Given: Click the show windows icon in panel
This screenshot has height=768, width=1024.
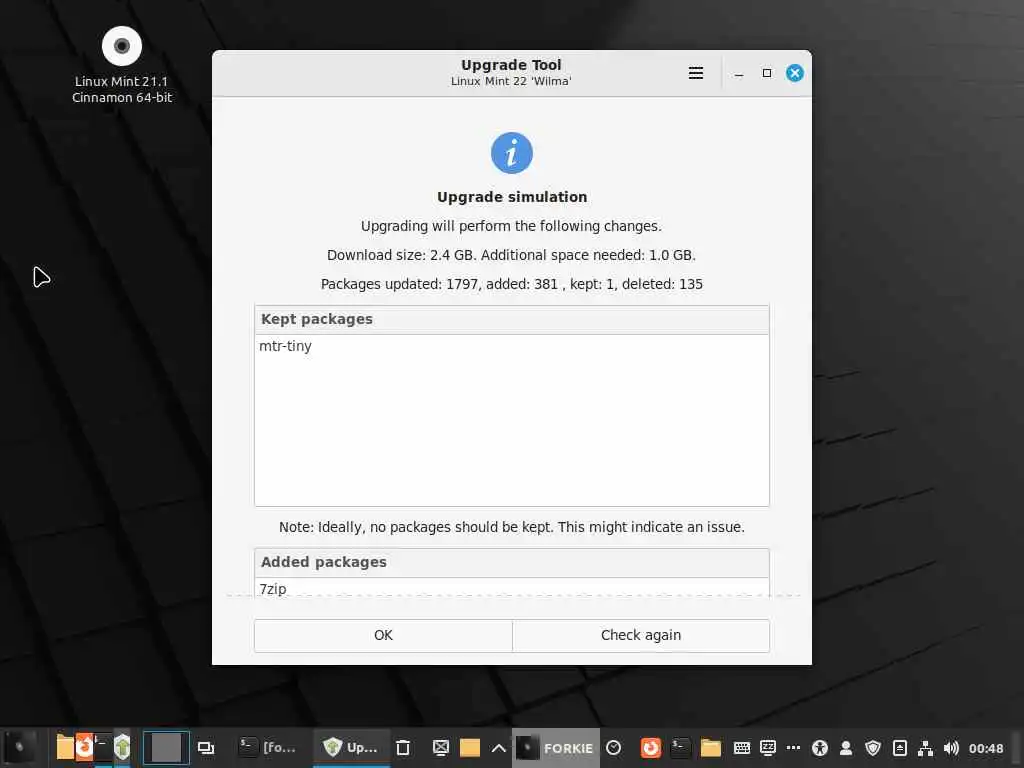Looking at the screenshot, I should click(x=206, y=748).
